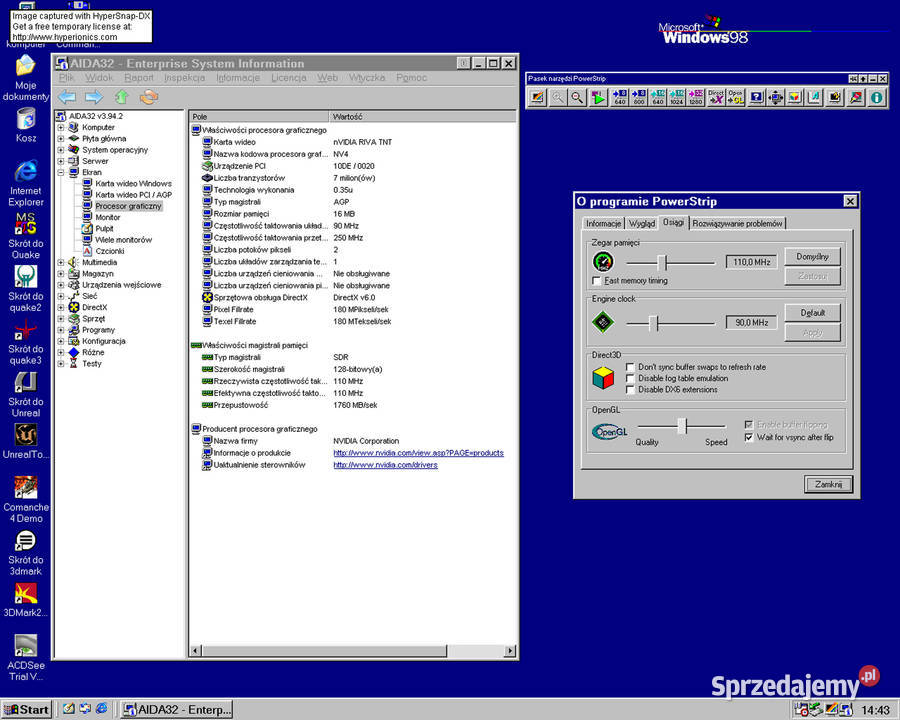The image size is (900, 720).
Task: Click the Engine clock slider handle
Action: pyautogui.click(x=653, y=323)
